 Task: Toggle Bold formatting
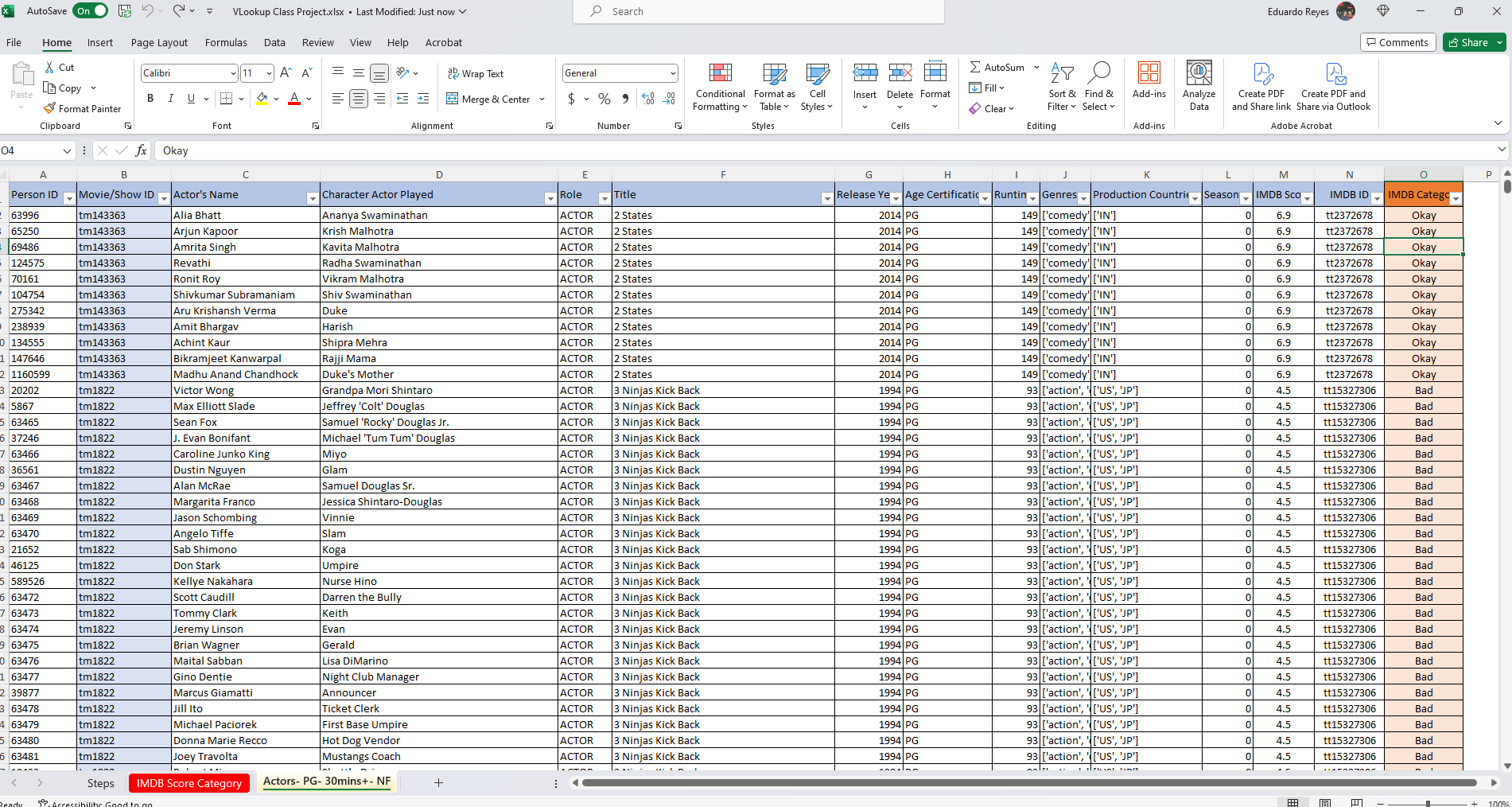pyautogui.click(x=150, y=99)
